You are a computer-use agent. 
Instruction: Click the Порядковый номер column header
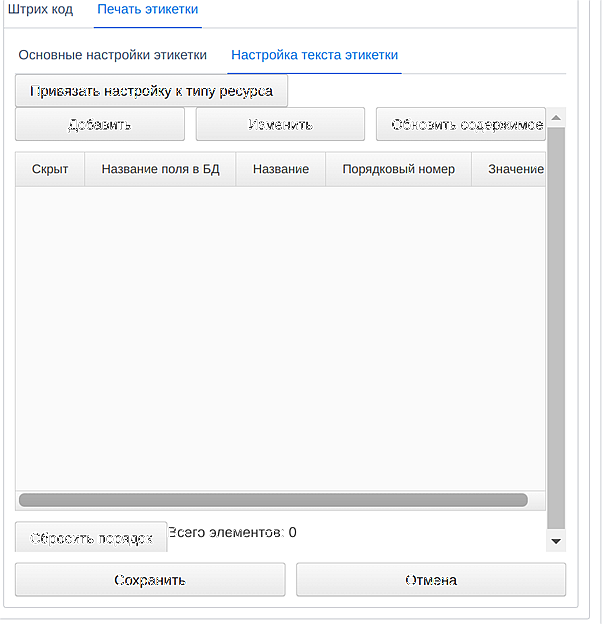coord(398,169)
